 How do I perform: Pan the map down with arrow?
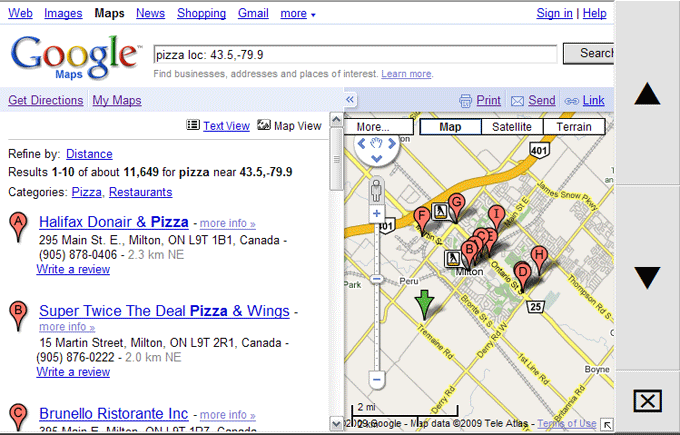376,158
